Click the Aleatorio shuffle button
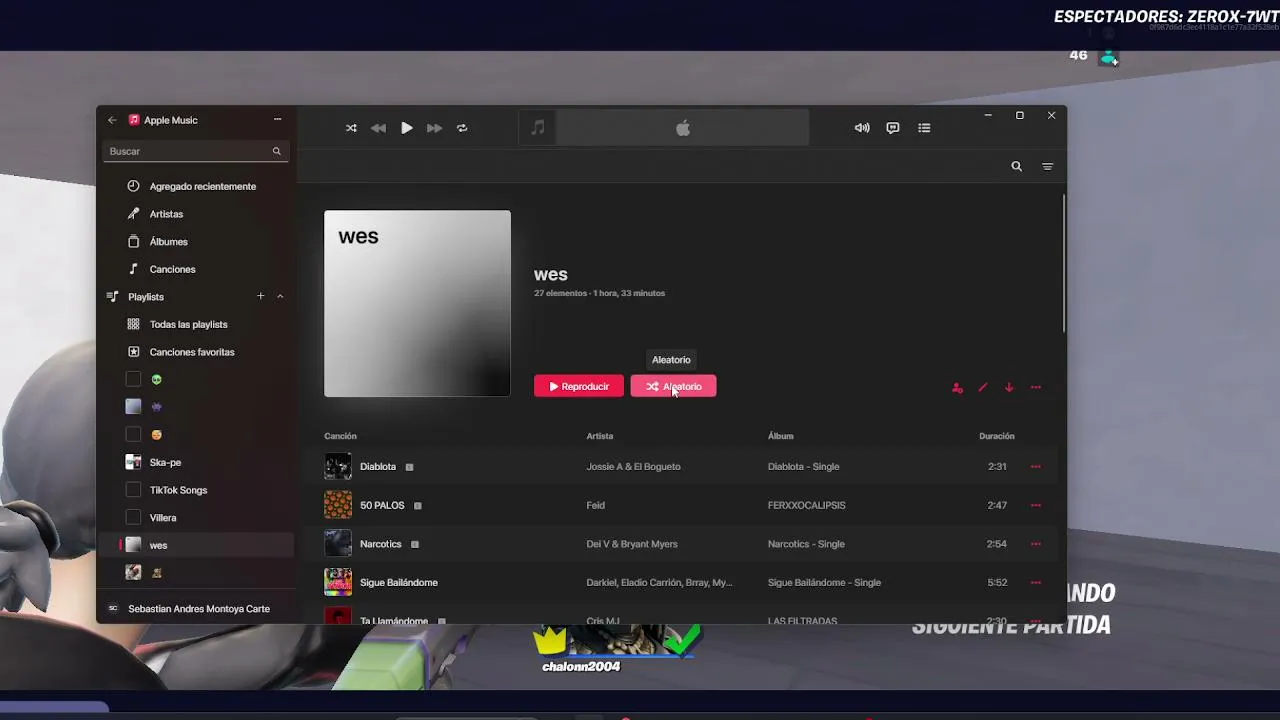This screenshot has height=720, width=1280. [x=673, y=386]
